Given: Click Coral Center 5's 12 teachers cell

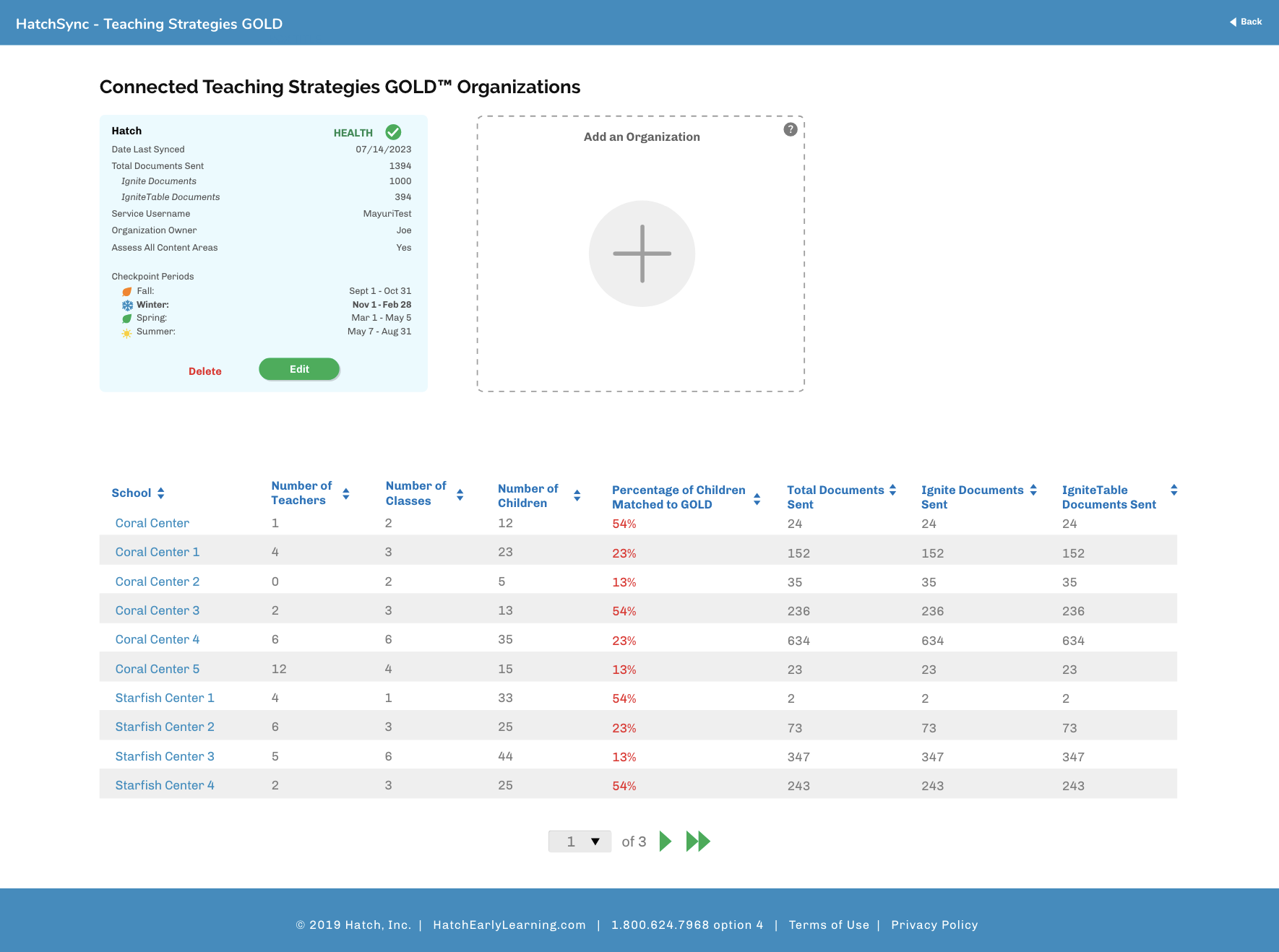Looking at the screenshot, I should click(x=279, y=669).
